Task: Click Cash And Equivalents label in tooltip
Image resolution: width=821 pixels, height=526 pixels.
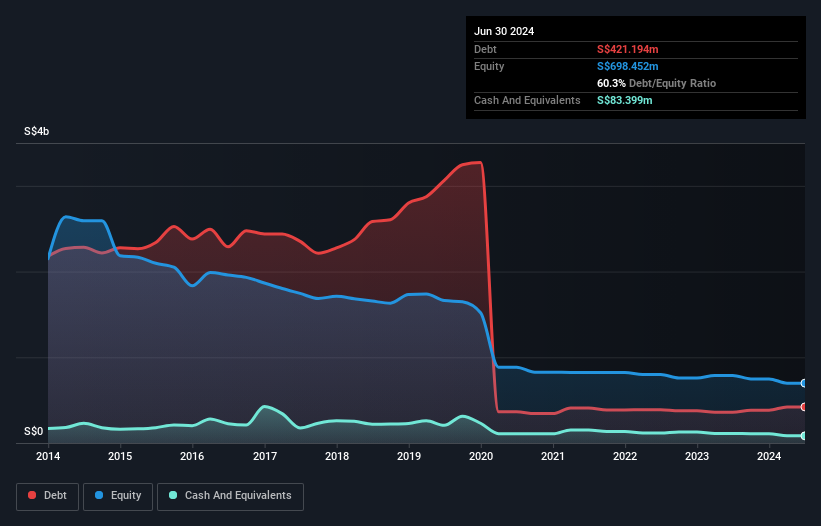Action: pyautogui.click(x=527, y=100)
